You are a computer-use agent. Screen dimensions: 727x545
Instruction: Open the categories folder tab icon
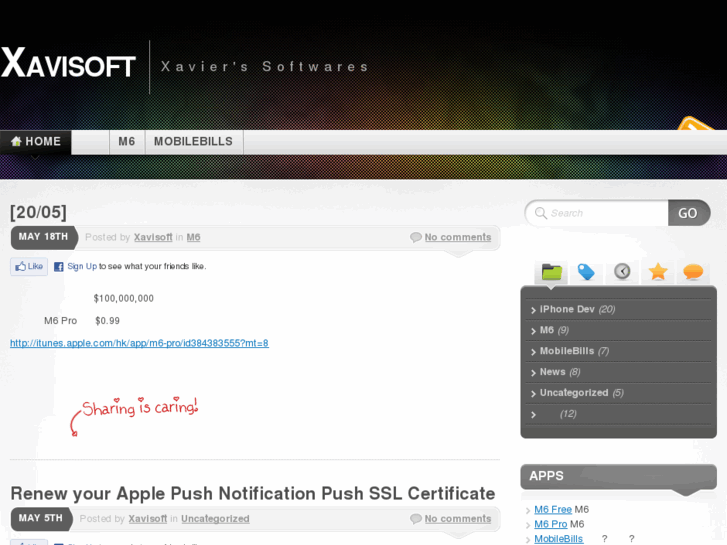(551, 272)
